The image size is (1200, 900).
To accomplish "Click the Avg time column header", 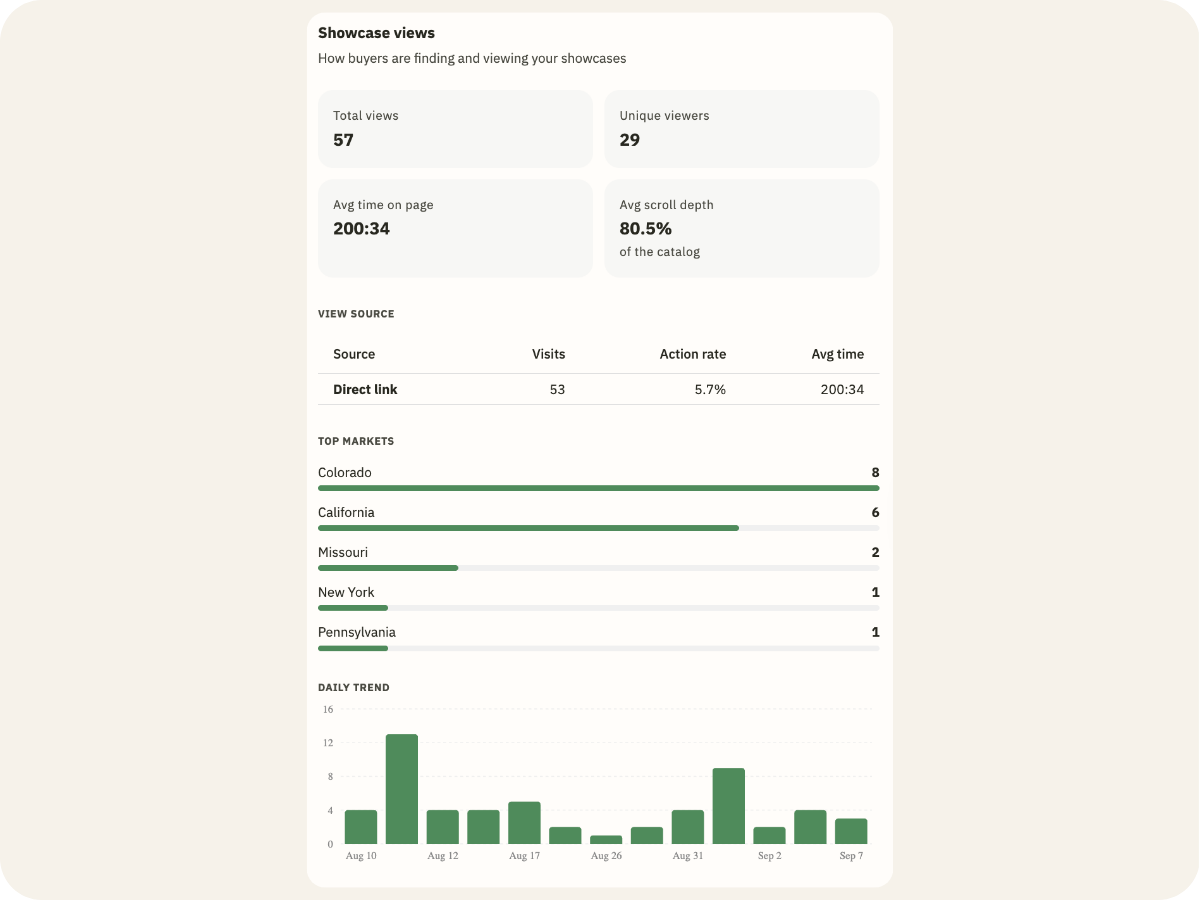I will pyautogui.click(x=838, y=354).
